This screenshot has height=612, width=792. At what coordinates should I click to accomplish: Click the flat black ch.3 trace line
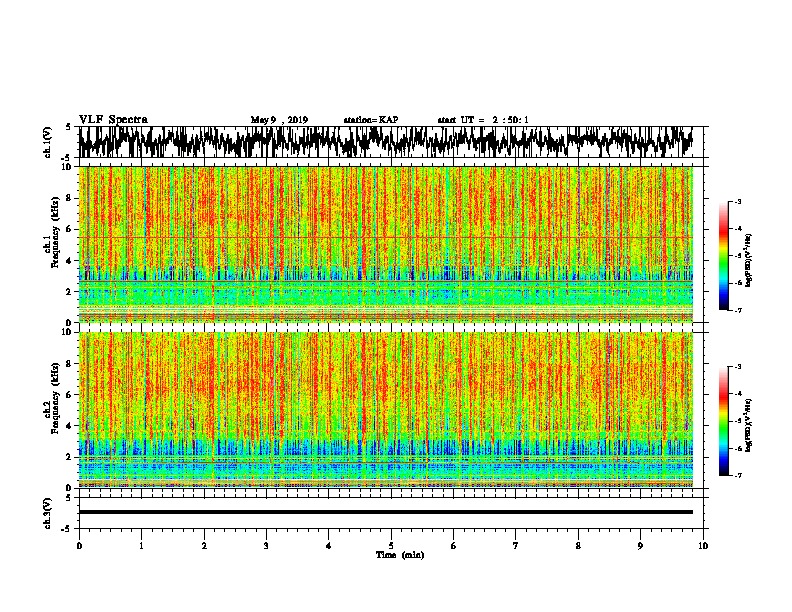coord(385,512)
